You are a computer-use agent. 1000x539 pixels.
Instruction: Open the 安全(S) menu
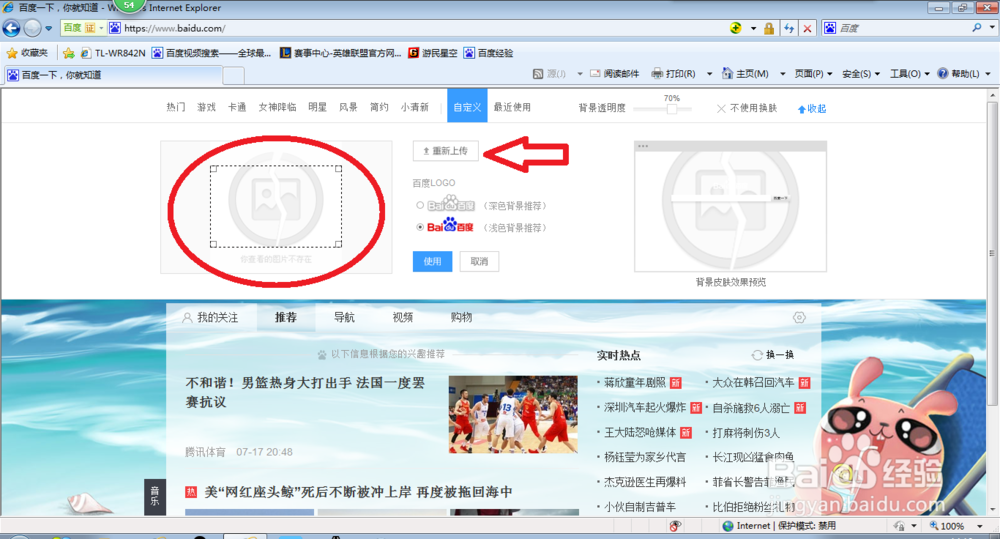(x=861, y=74)
